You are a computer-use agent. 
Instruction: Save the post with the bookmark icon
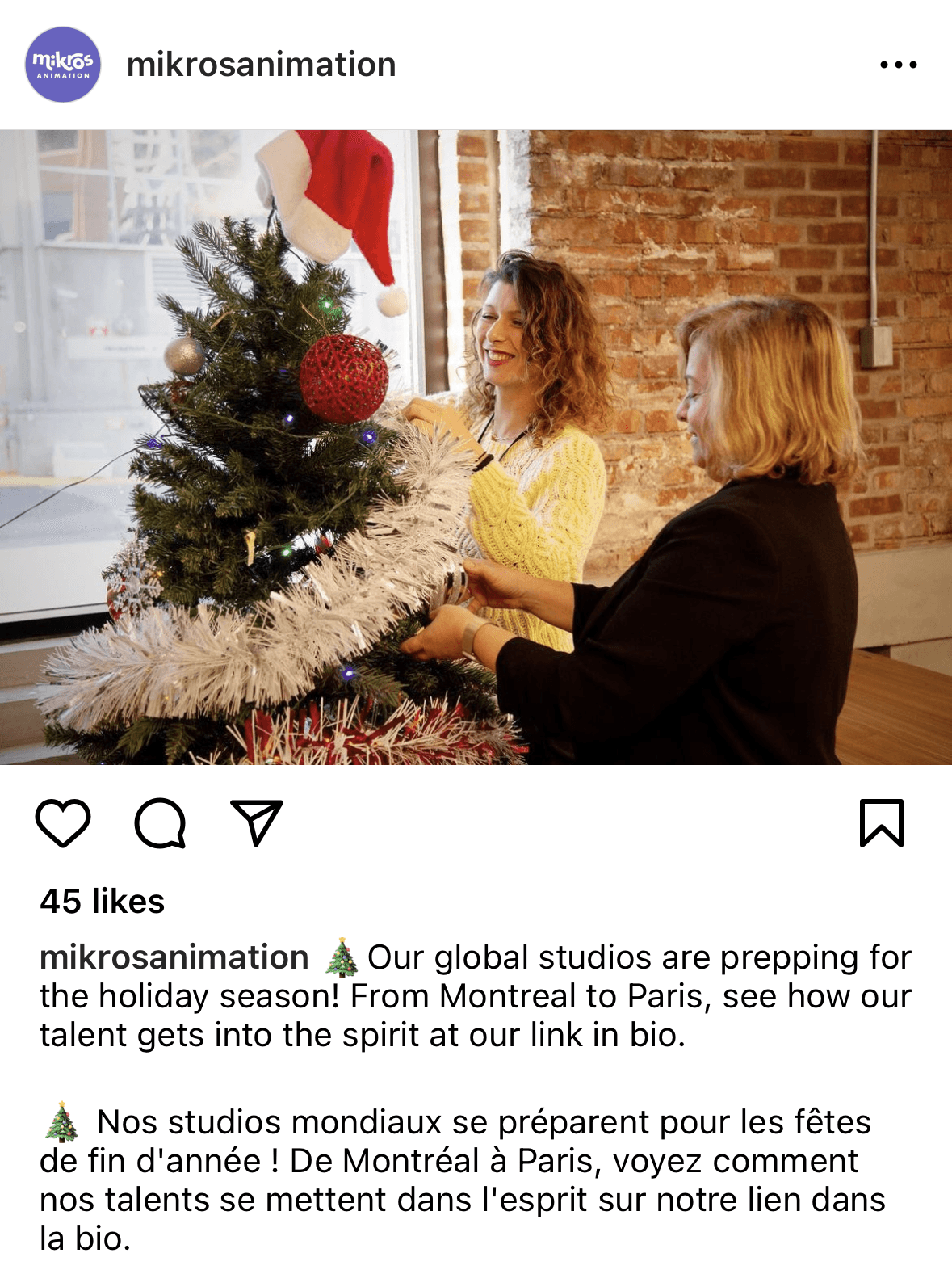tap(882, 823)
